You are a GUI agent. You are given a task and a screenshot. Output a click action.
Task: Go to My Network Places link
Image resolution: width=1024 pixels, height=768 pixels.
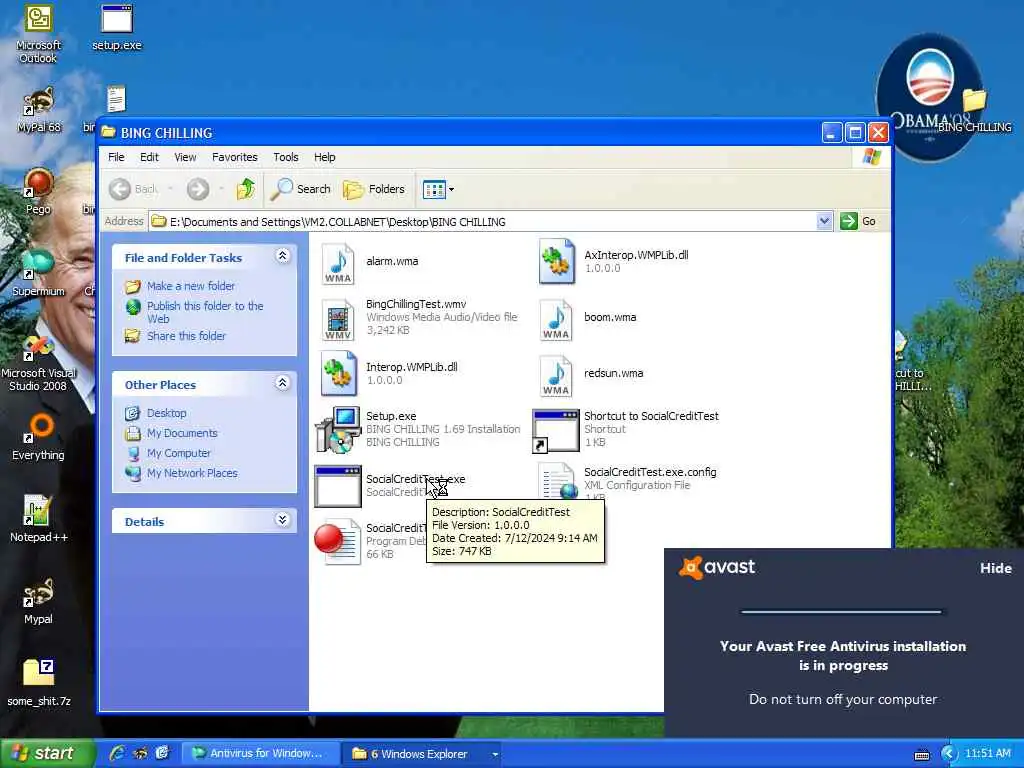pos(192,473)
